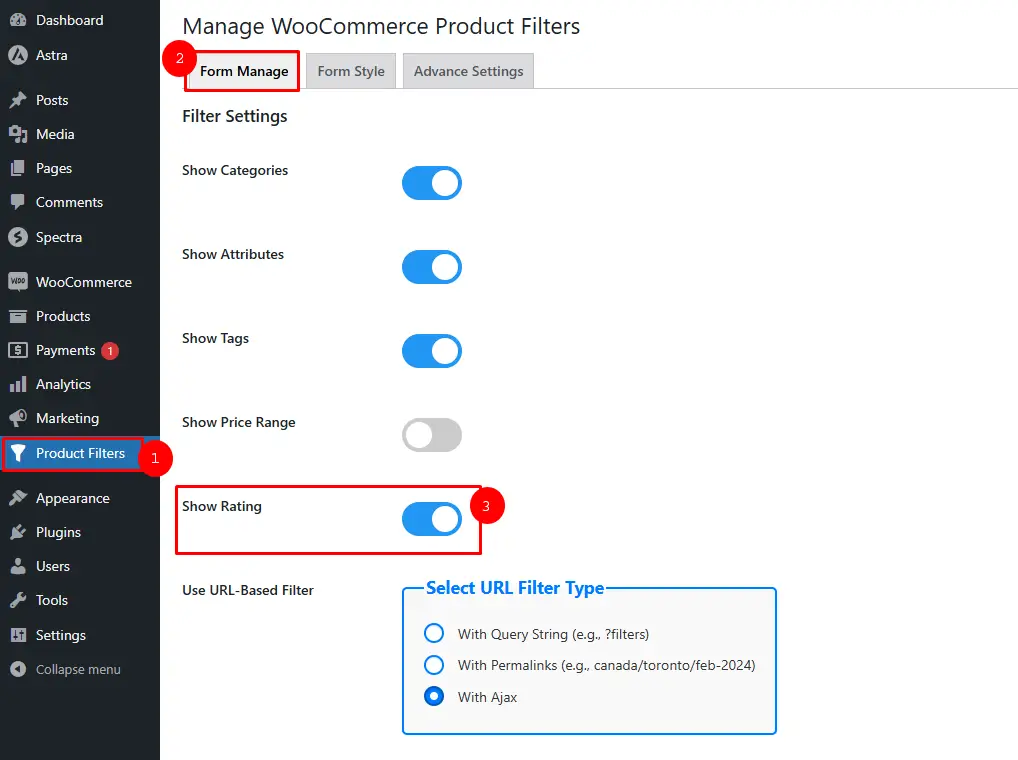Open Analytics text link in sidebar
The image size is (1018, 760).
click(x=63, y=384)
